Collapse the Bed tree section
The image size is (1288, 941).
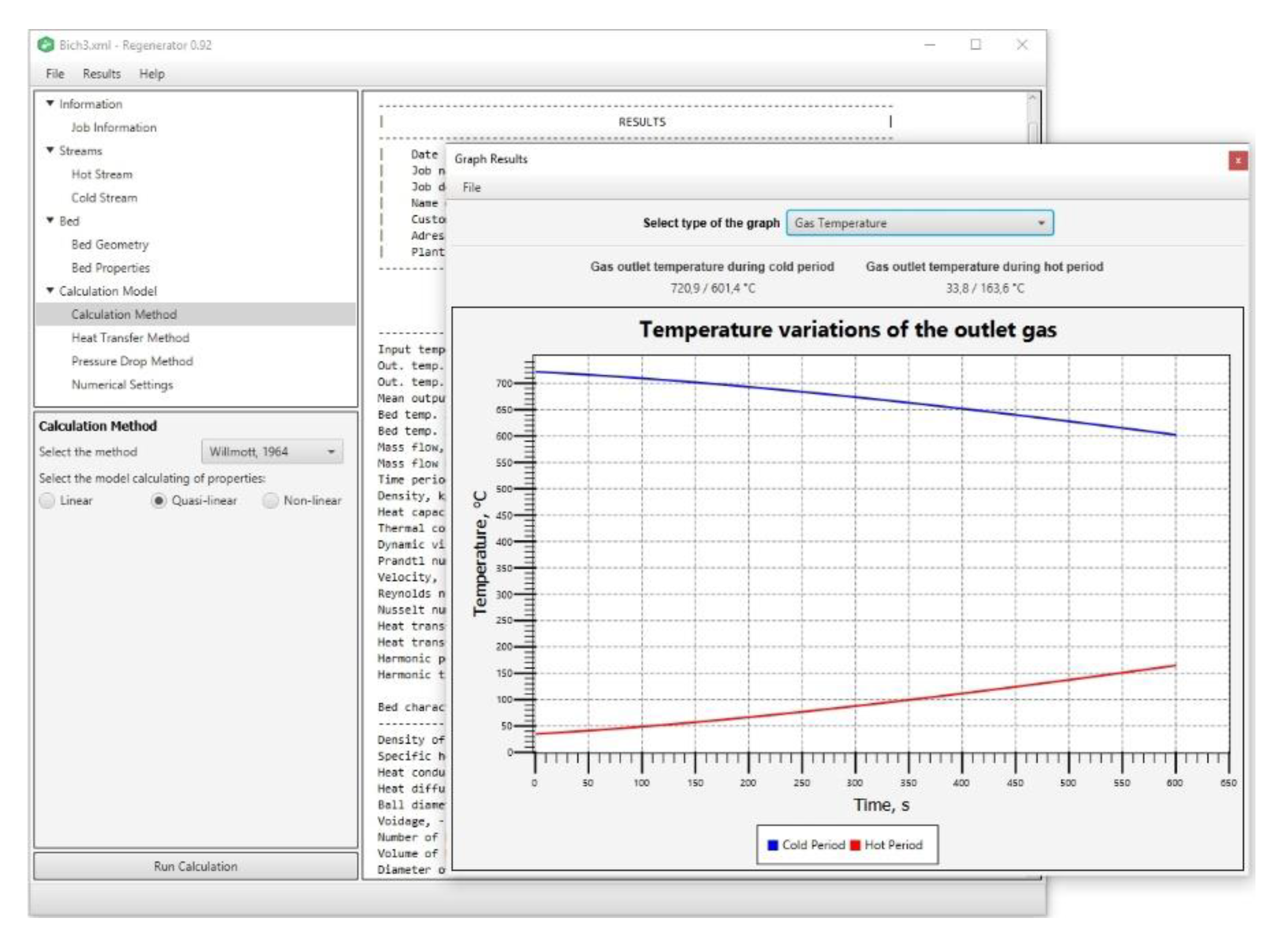(50, 221)
